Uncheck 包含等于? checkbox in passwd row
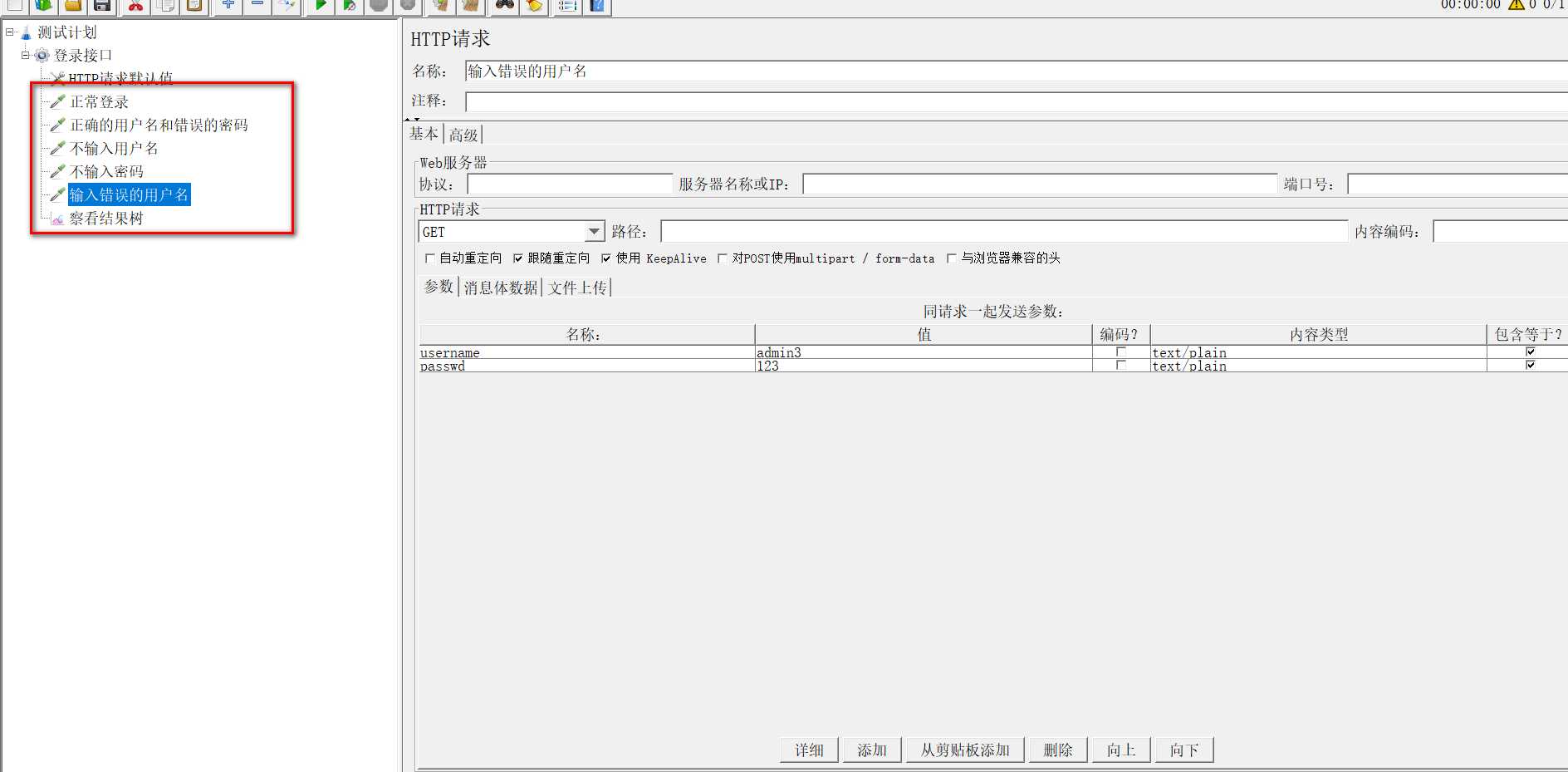 tap(1530, 366)
